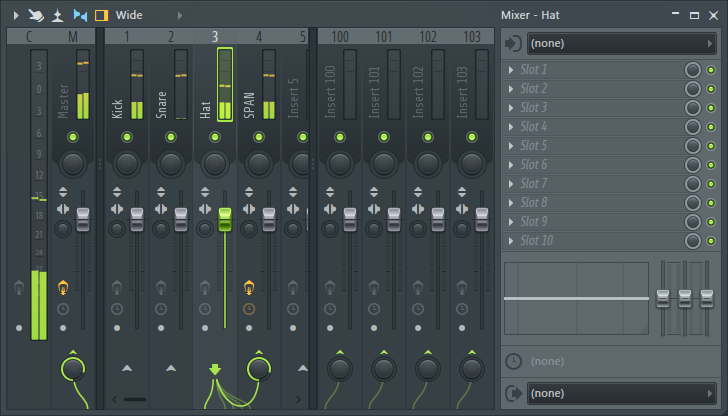
Task: Open the Slot 5 effect menu
Action: tap(511, 146)
